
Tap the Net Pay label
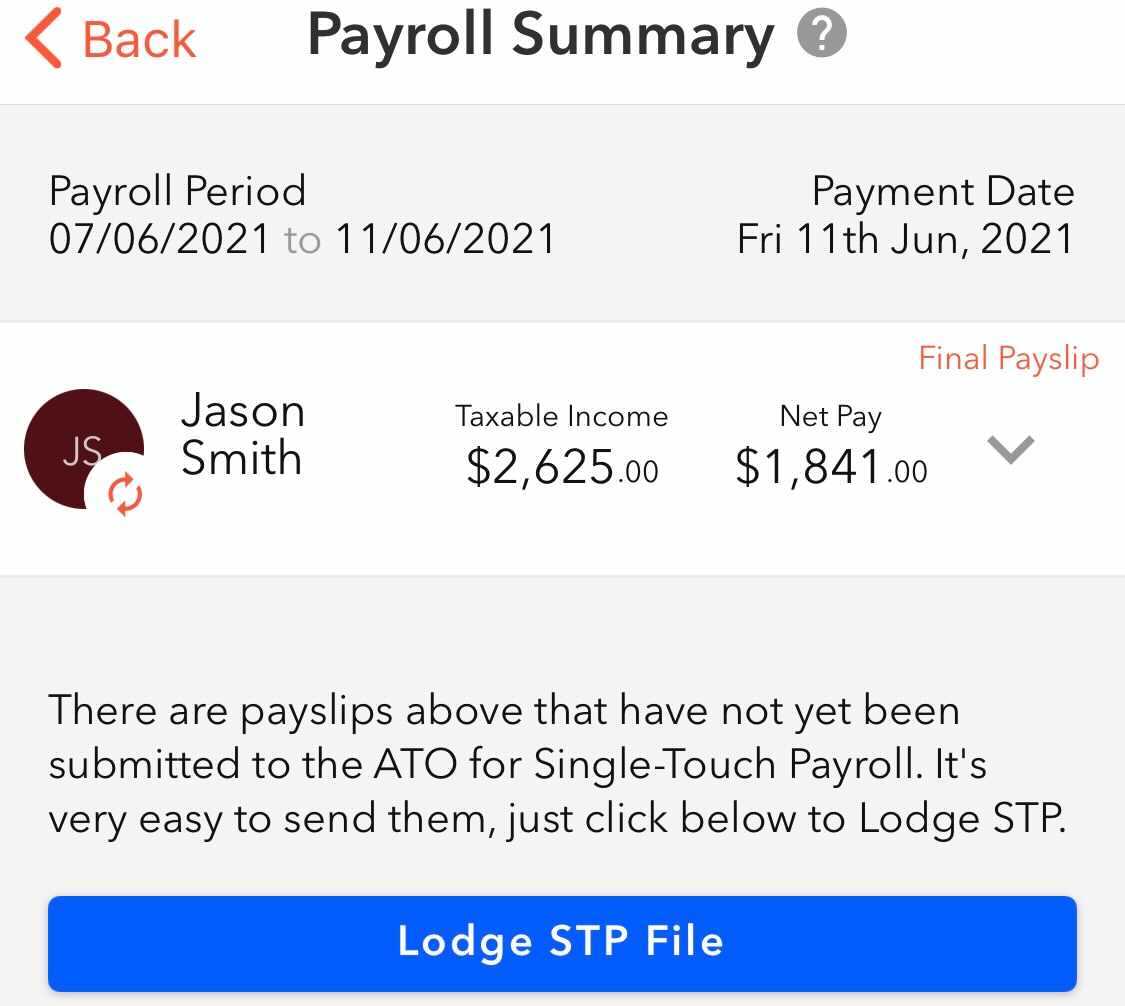click(x=830, y=416)
